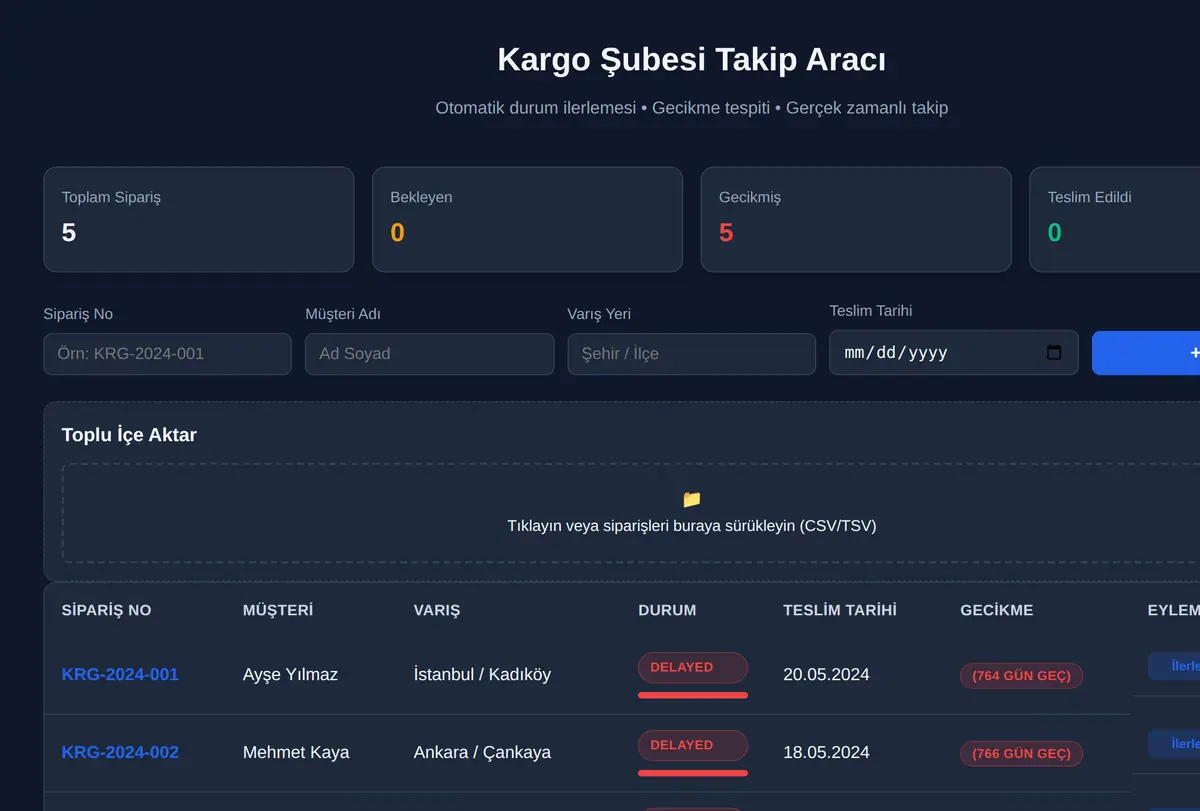Click the Varış Yeri input field

[691, 354]
